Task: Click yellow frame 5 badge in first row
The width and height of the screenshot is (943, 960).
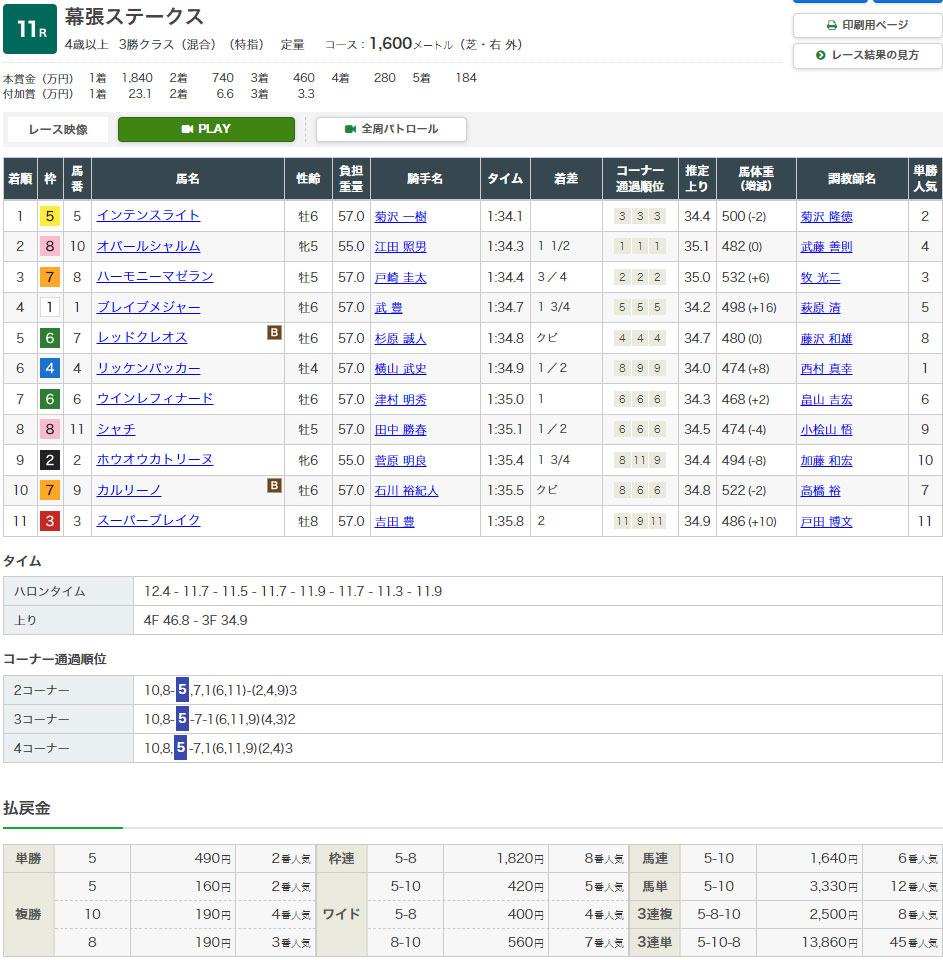Action: point(50,216)
